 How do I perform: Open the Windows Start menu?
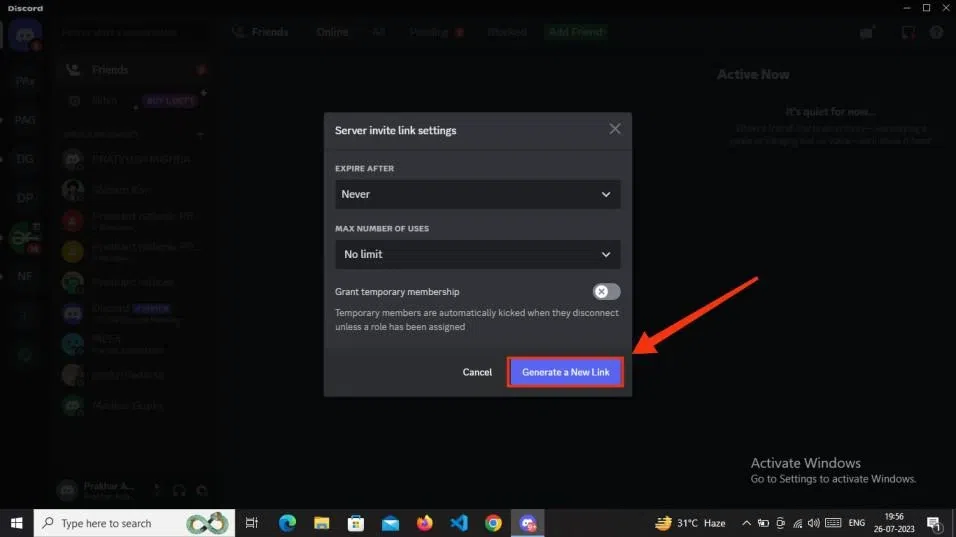[16, 523]
